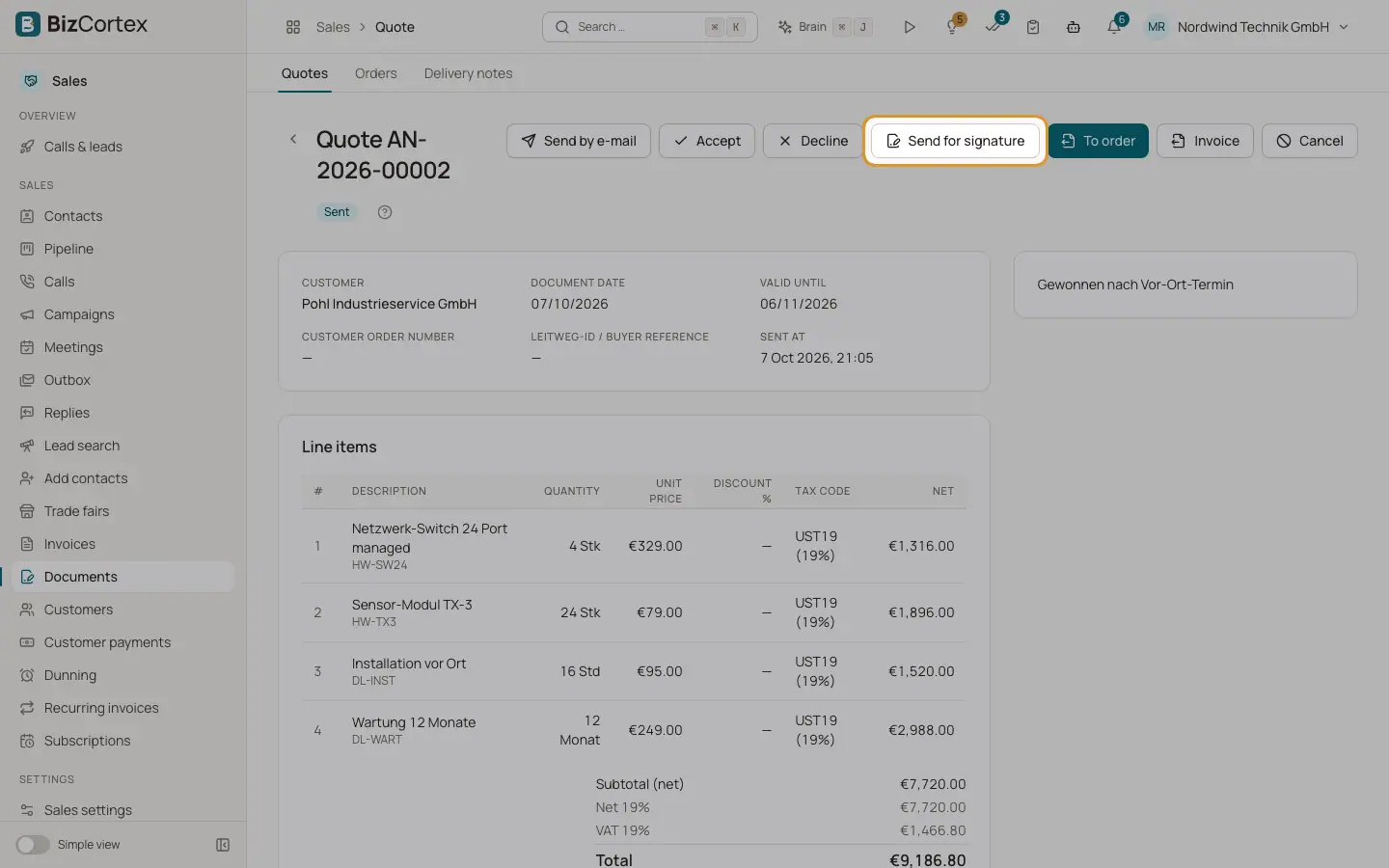Go back using the arrow beside Quote title
This screenshot has width=1389, height=868.
[293, 140]
